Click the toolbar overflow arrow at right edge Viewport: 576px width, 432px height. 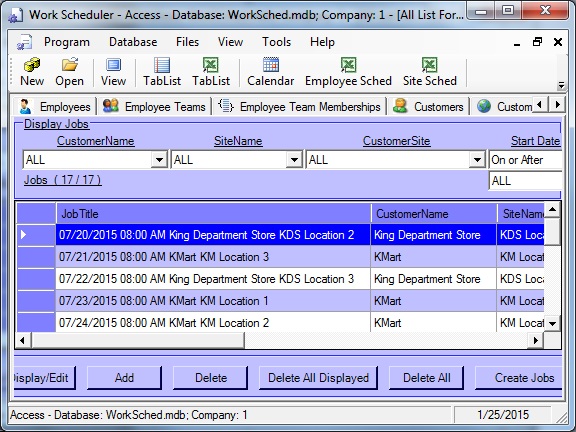(561, 85)
